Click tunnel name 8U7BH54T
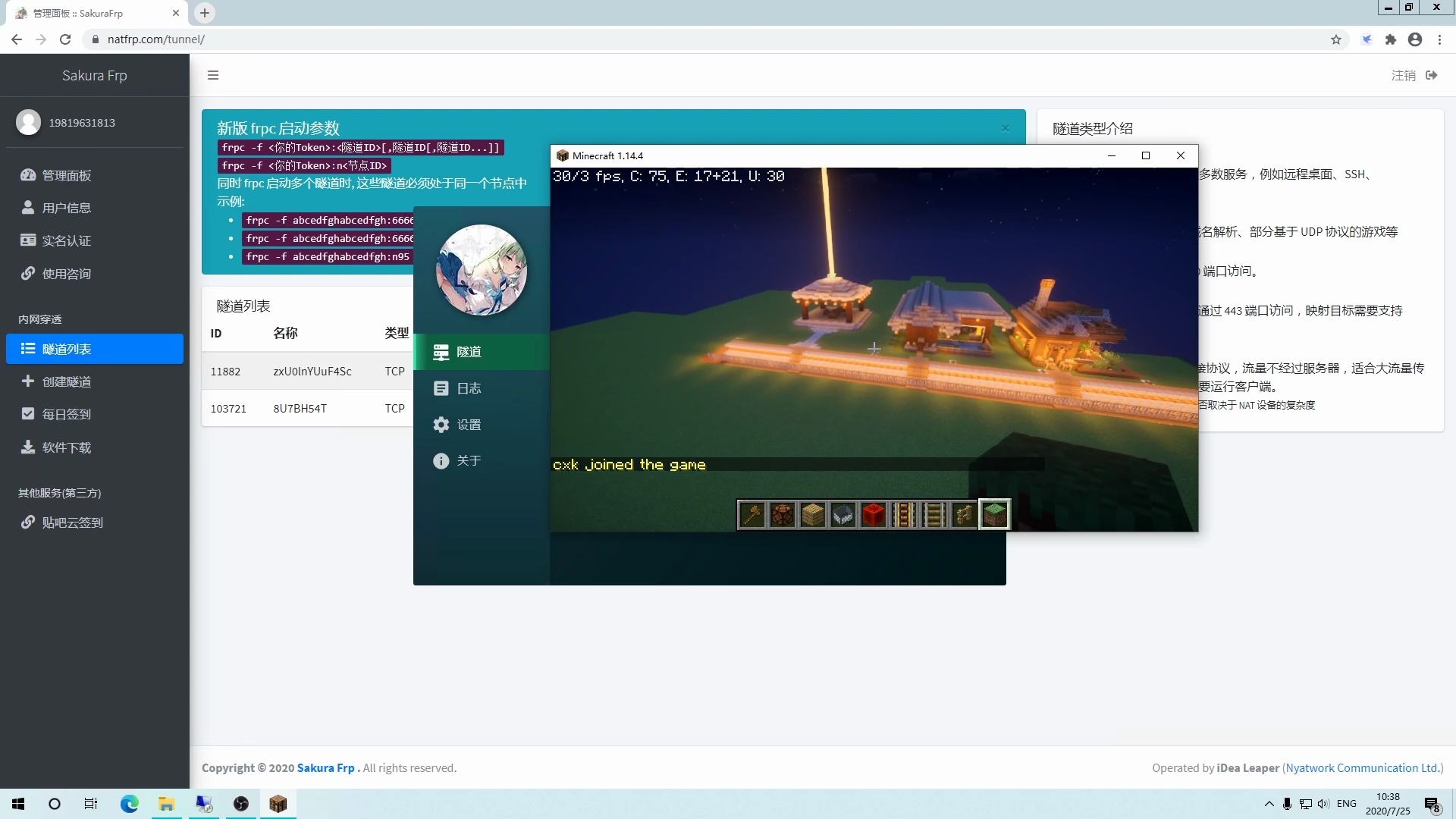The image size is (1456, 819). coord(300,408)
